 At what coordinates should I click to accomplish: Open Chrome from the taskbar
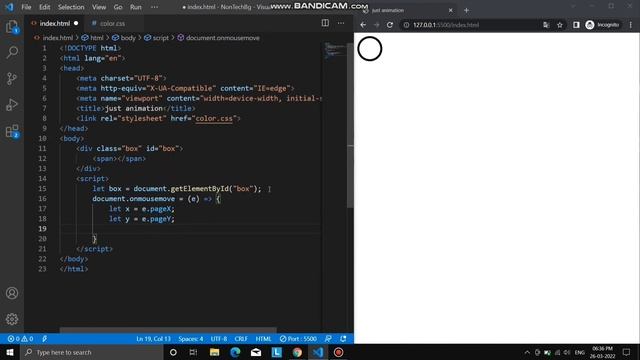click(x=297, y=352)
